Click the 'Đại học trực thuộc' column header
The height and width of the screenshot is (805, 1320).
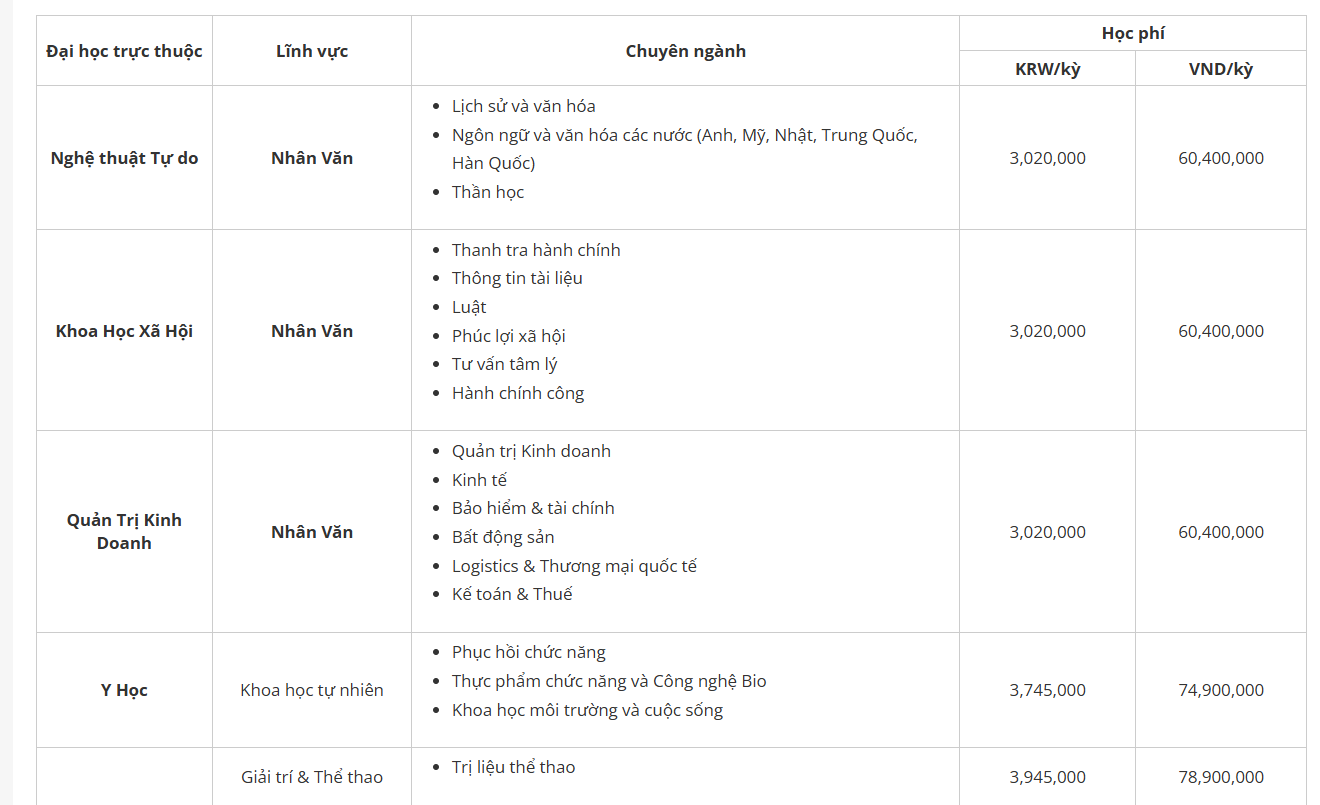(x=124, y=51)
